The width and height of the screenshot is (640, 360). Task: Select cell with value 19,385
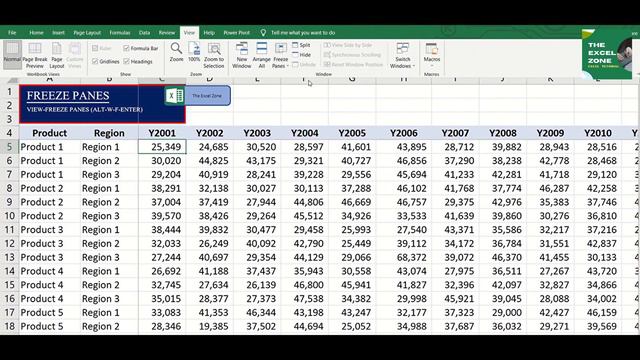pos(209,327)
